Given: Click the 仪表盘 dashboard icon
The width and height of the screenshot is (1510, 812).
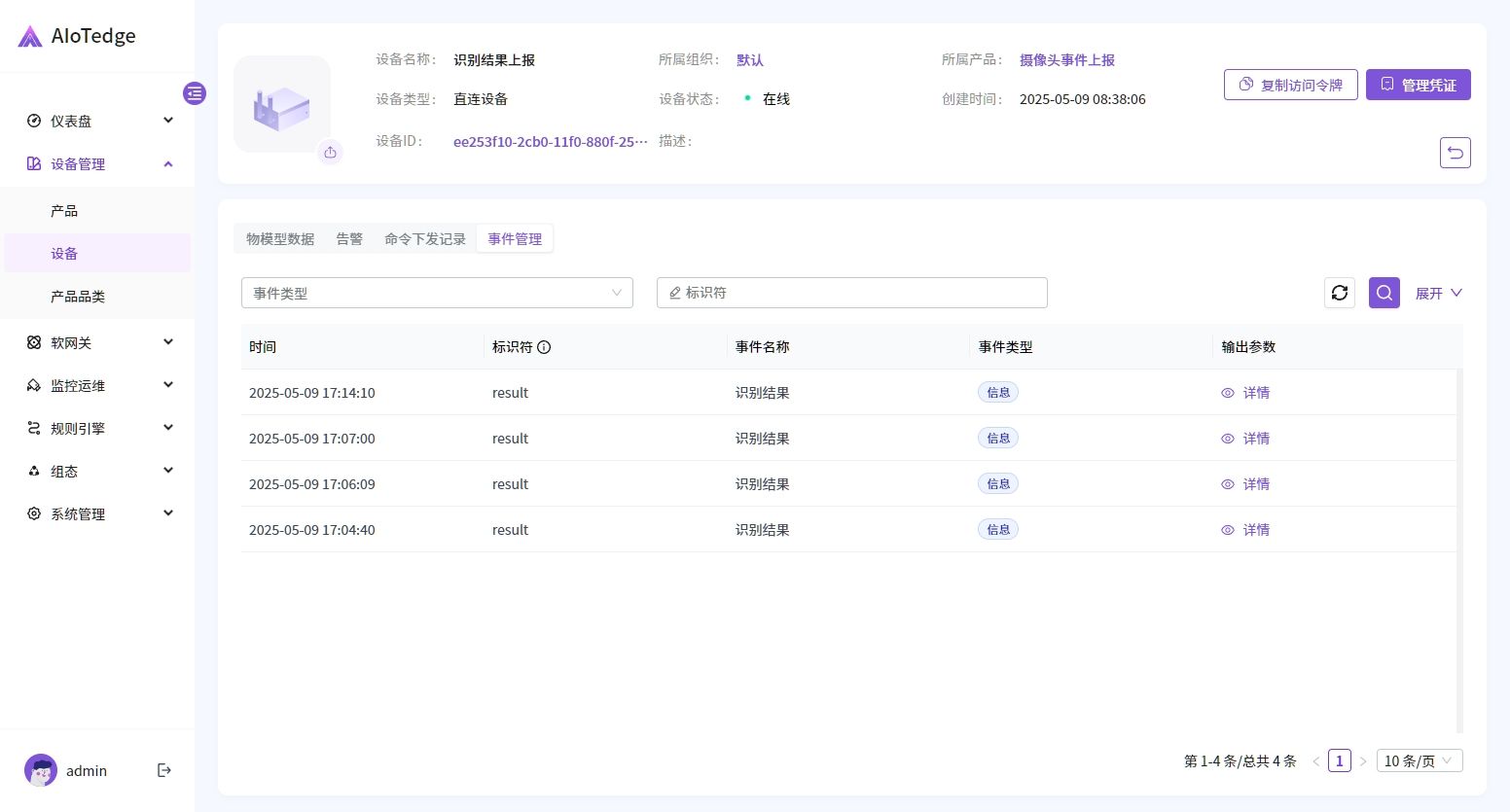Looking at the screenshot, I should pyautogui.click(x=34, y=121).
